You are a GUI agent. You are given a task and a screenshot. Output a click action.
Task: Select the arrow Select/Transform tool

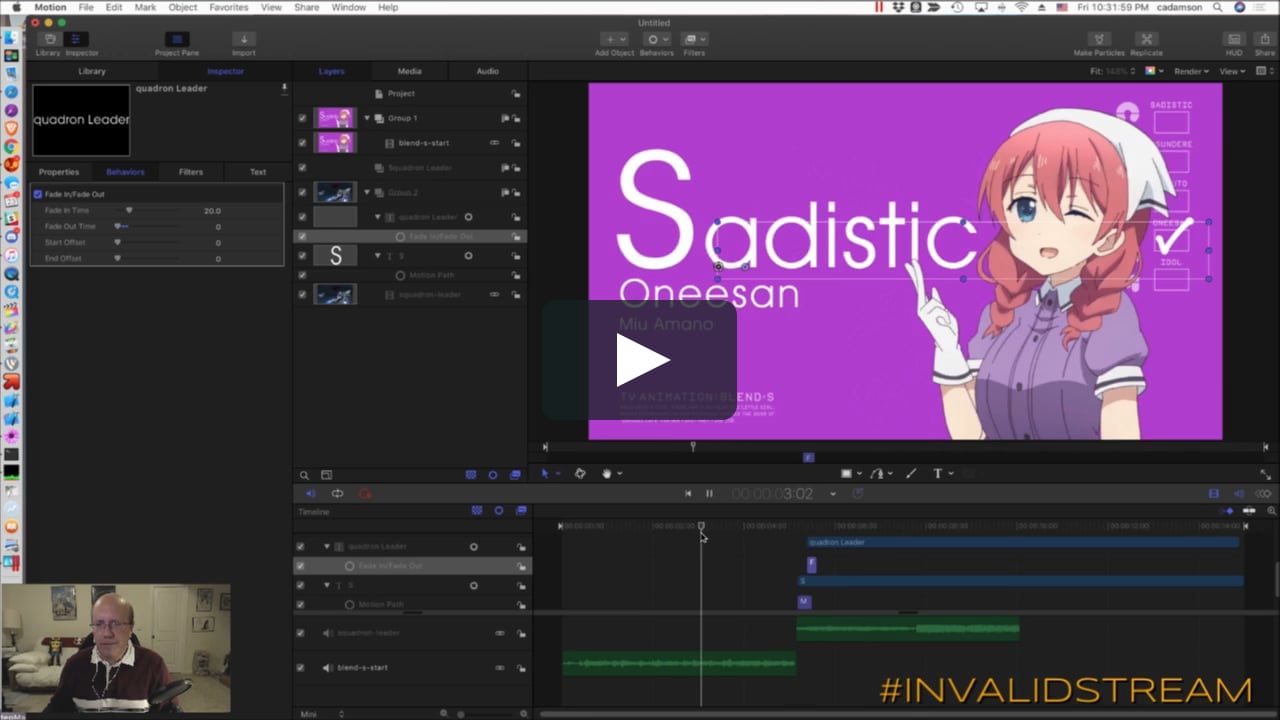tap(545, 473)
